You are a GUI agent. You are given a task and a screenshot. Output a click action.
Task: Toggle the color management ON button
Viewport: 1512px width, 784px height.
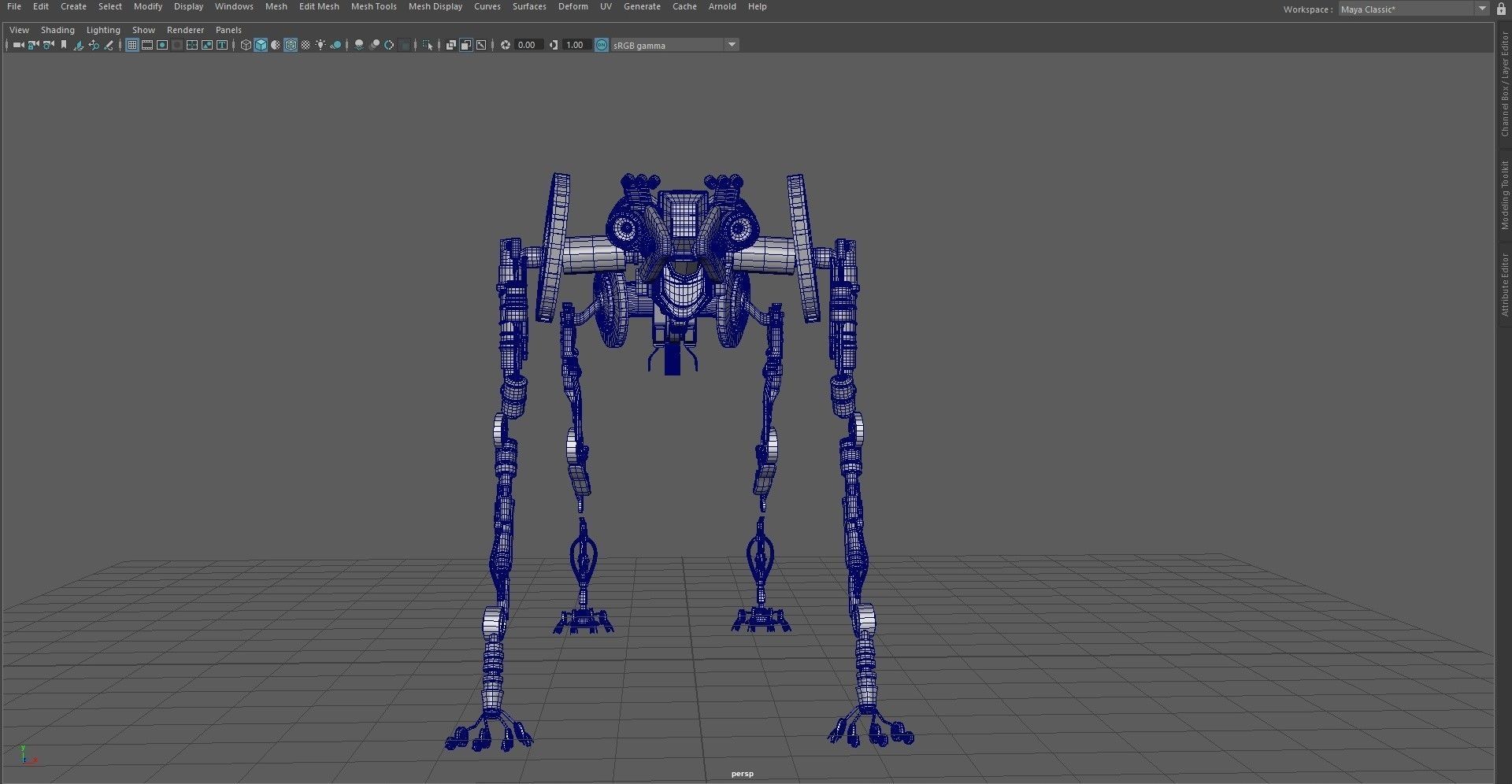(x=602, y=45)
